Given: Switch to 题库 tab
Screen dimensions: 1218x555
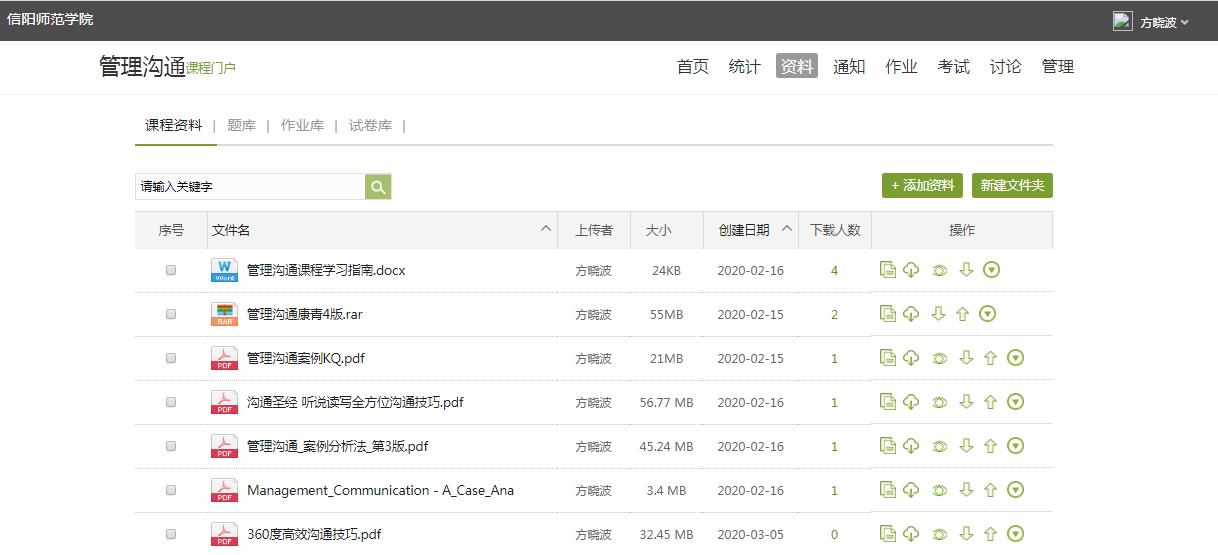Looking at the screenshot, I should point(241,126).
